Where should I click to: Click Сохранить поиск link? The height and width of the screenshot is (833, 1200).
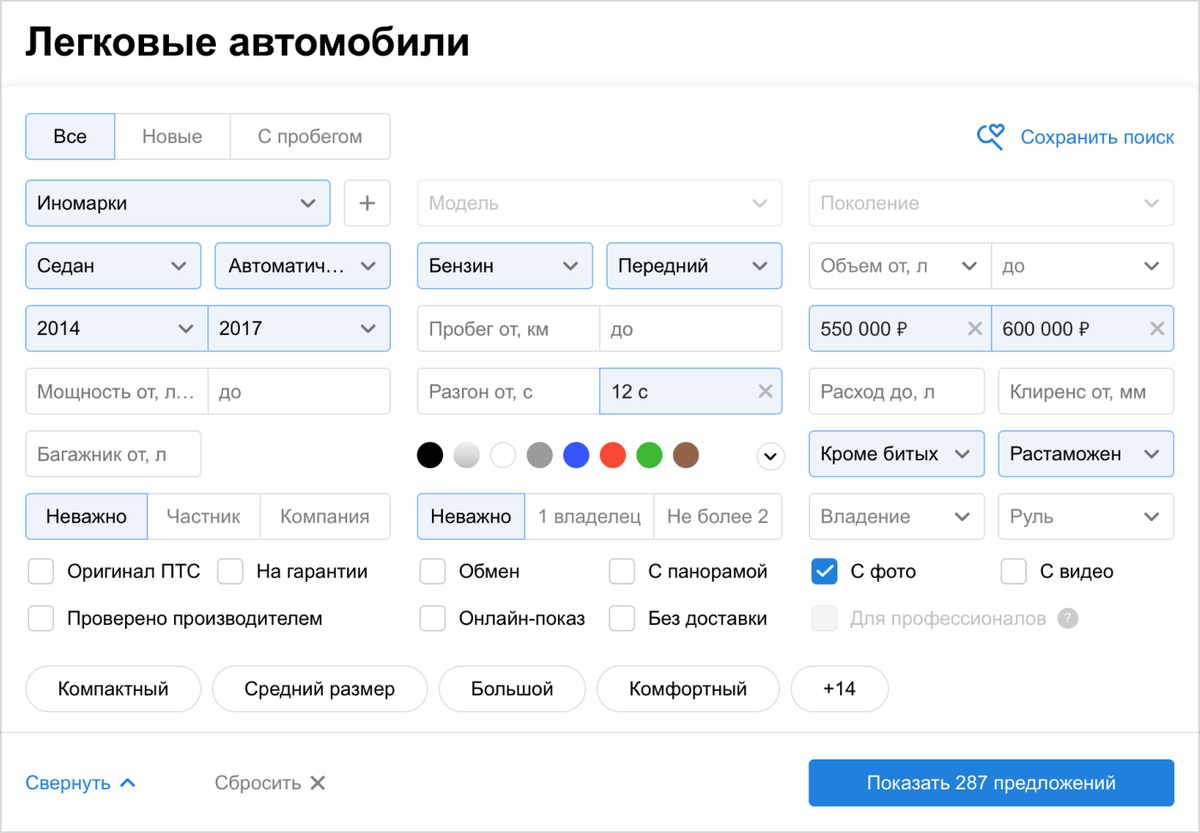(1097, 137)
